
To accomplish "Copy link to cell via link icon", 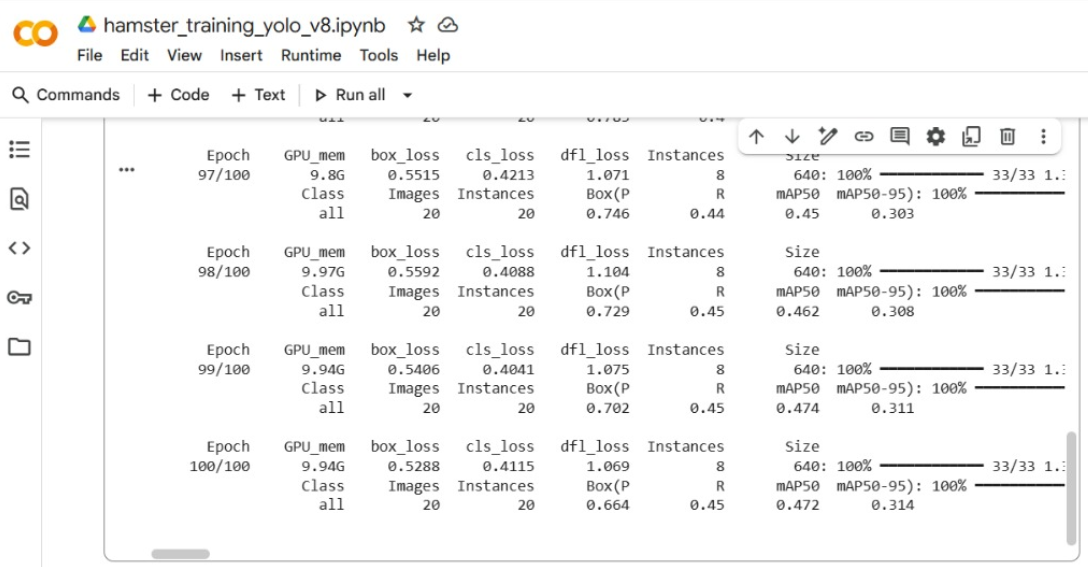I will click(x=863, y=136).
